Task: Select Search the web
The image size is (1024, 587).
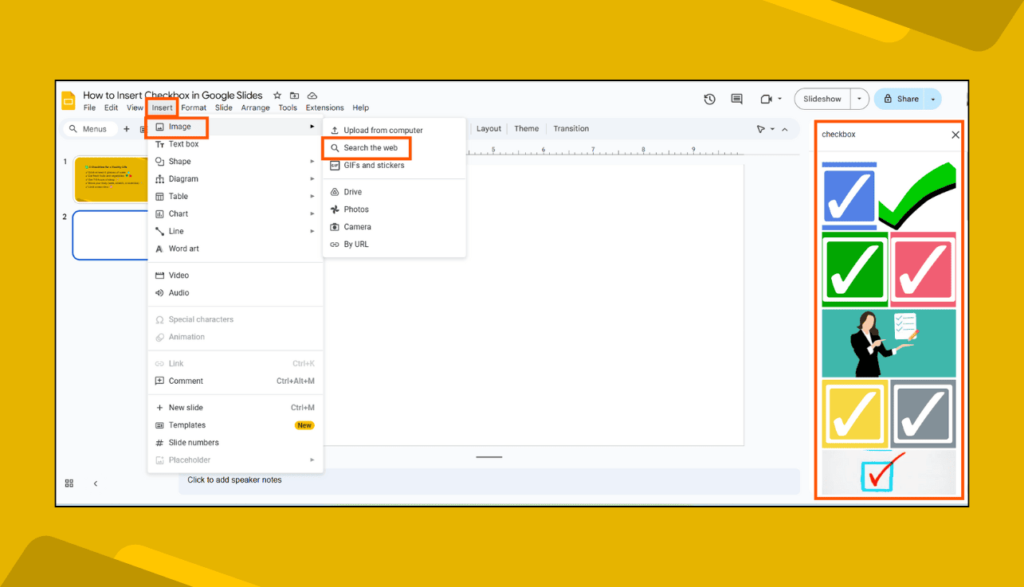Action: 394,148
